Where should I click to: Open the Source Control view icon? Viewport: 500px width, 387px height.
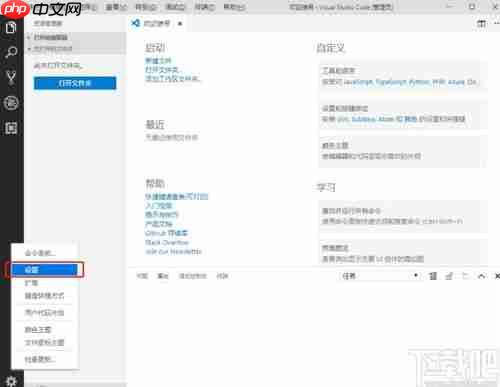11,77
